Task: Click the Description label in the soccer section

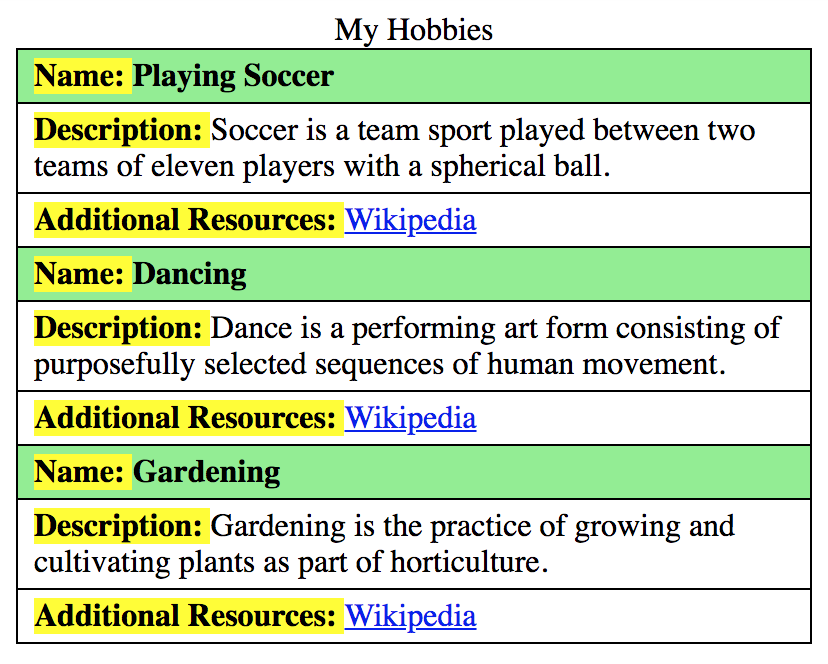Action: pos(119,130)
